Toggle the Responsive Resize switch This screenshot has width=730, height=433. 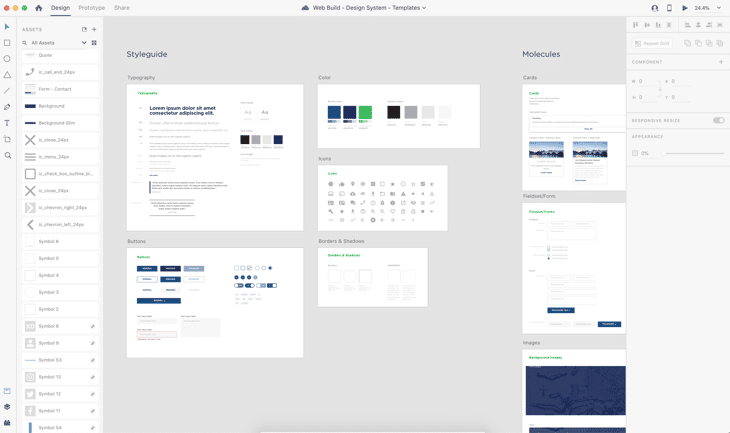(718, 120)
